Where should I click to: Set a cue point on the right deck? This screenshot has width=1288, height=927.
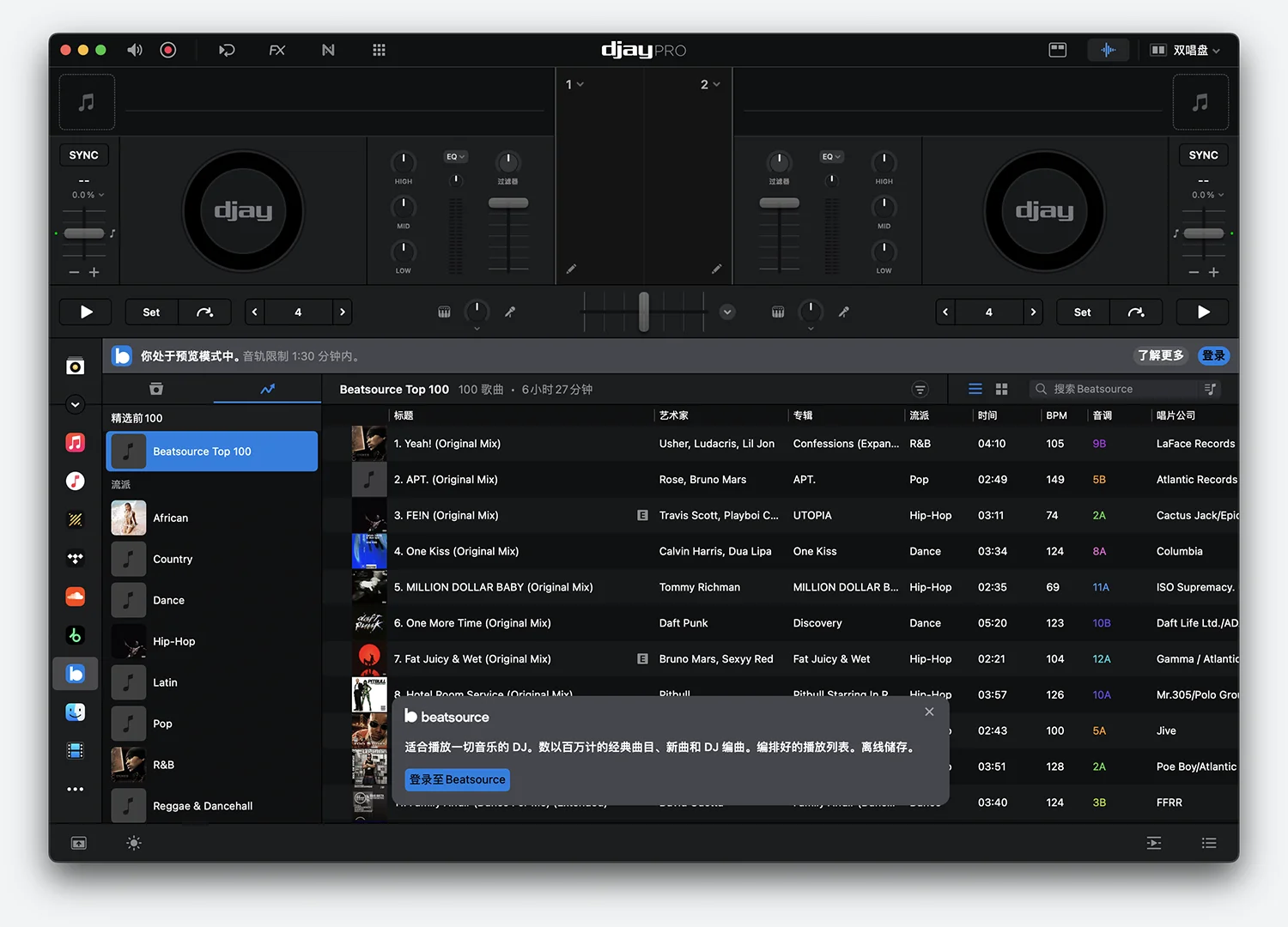[1083, 312]
